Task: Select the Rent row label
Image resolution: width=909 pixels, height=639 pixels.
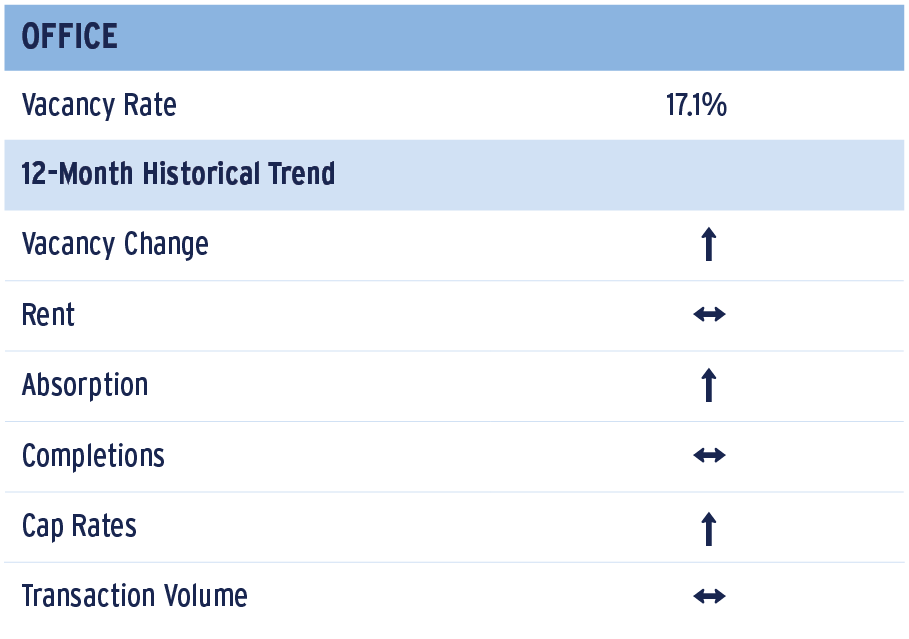Action: (x=48, y=315)
